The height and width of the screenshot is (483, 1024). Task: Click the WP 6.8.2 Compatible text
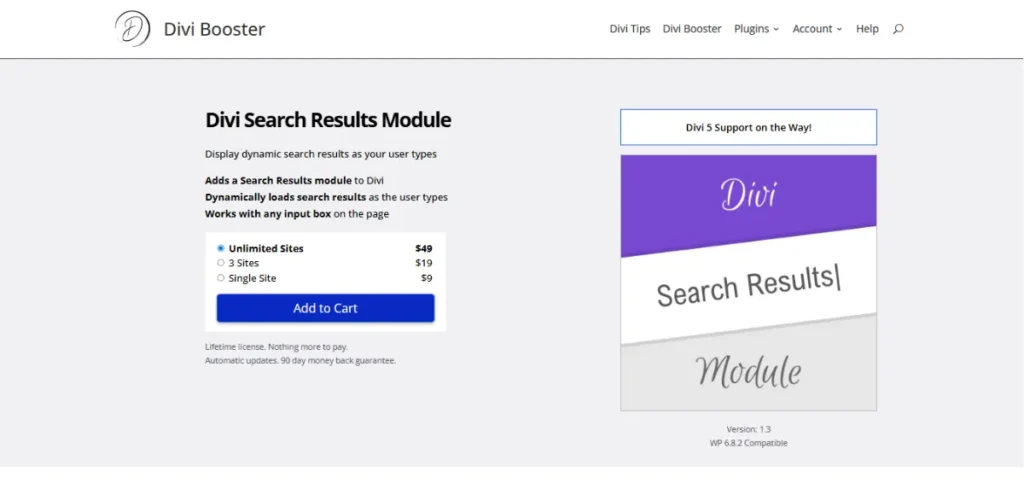tap(748, 443)
